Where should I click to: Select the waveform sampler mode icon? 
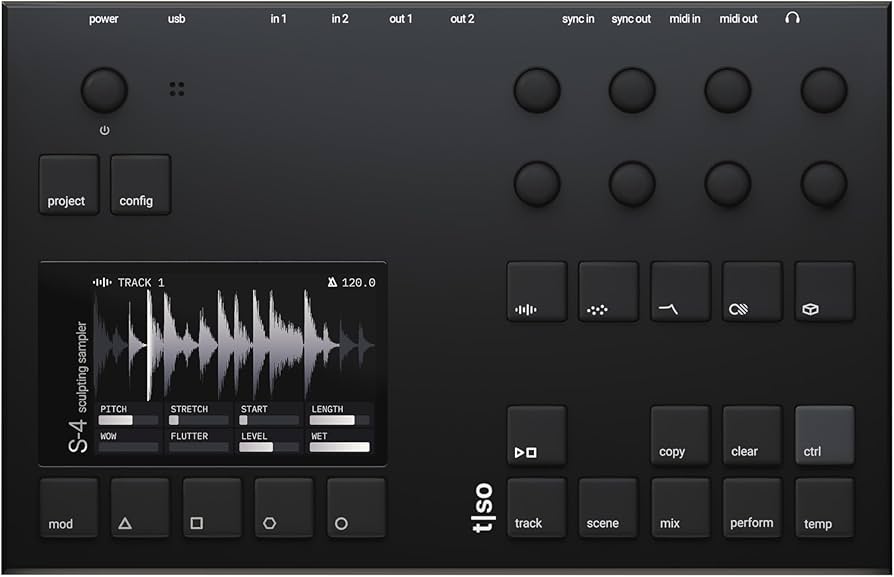point(537,290)
